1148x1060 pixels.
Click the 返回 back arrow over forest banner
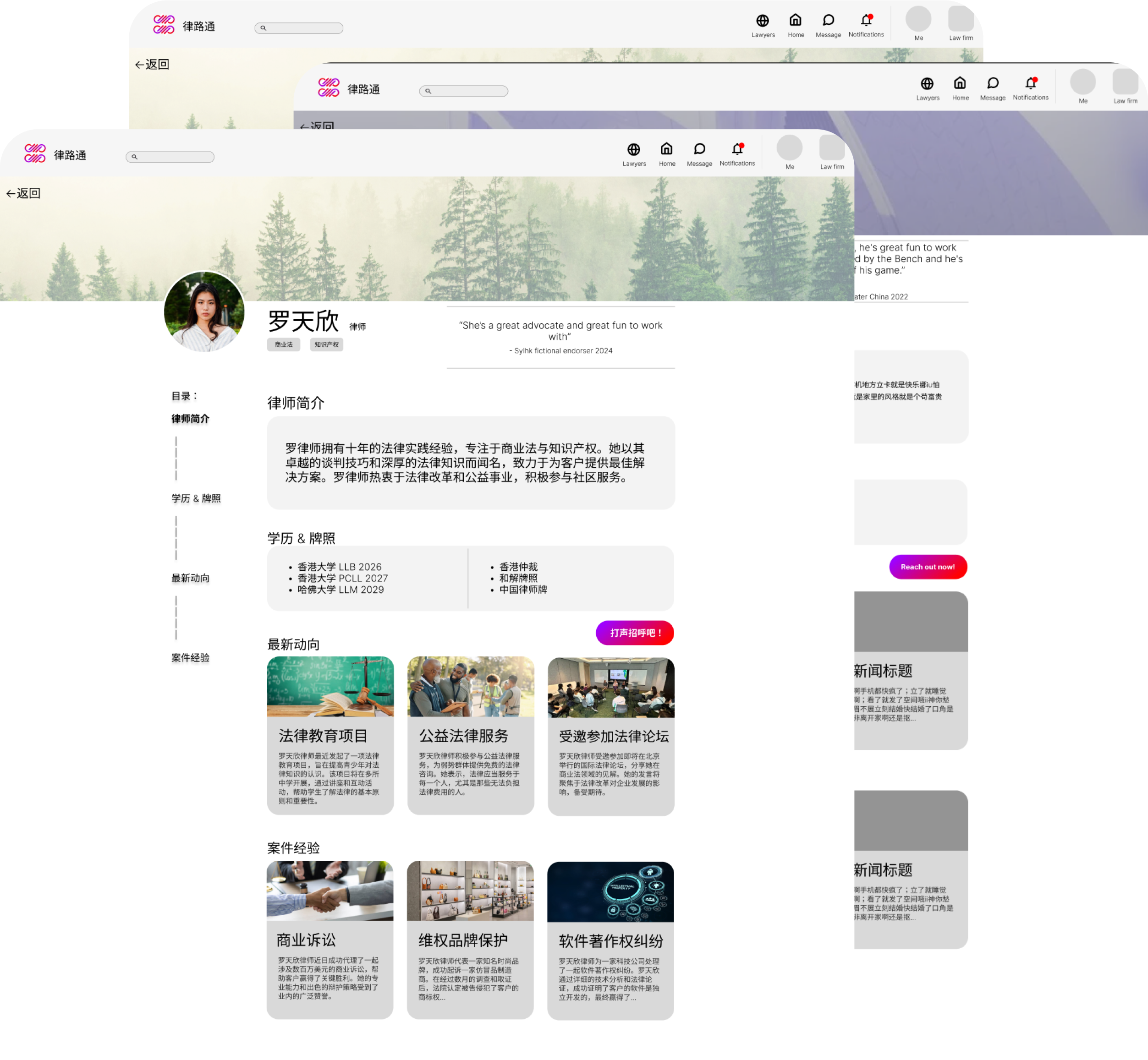click(x=23, y=193)
